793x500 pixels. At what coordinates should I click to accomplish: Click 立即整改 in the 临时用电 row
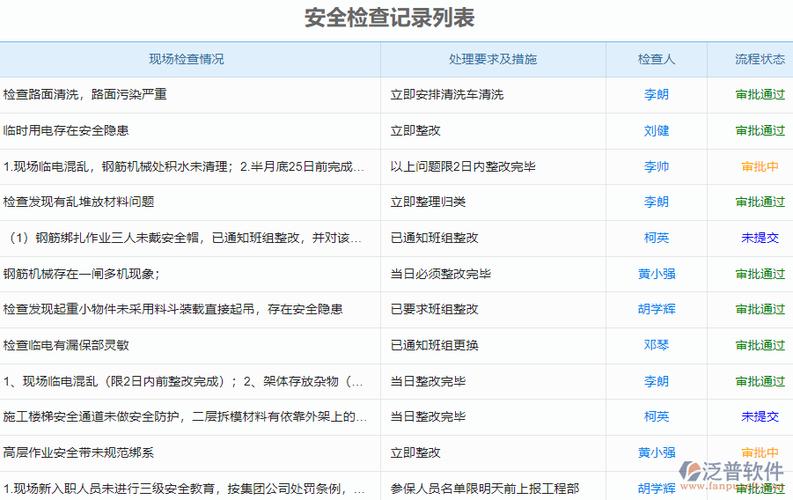[x=415, y=131]
